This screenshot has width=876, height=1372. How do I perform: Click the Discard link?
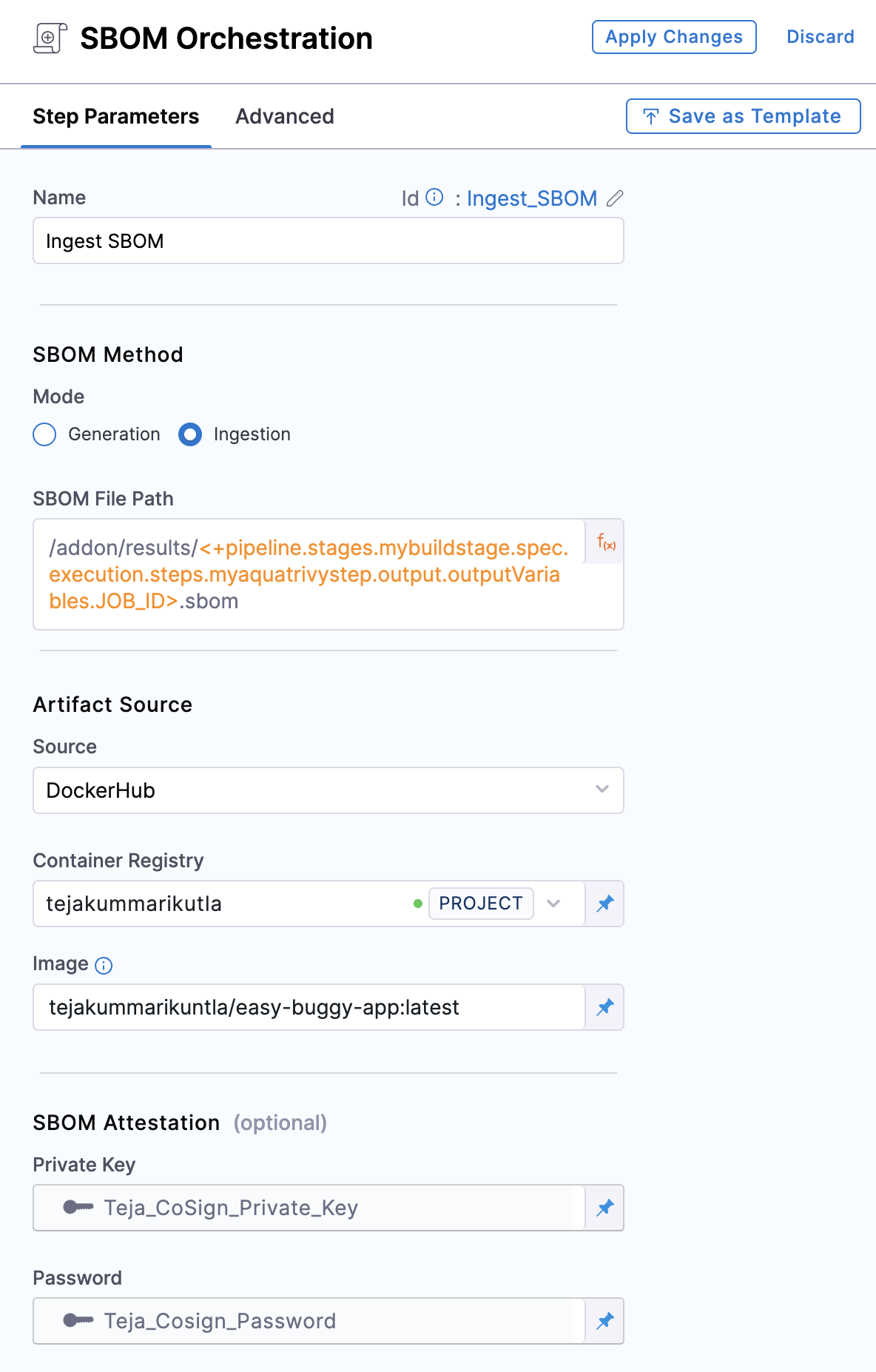pyautogui.click(x=820, y=37)
